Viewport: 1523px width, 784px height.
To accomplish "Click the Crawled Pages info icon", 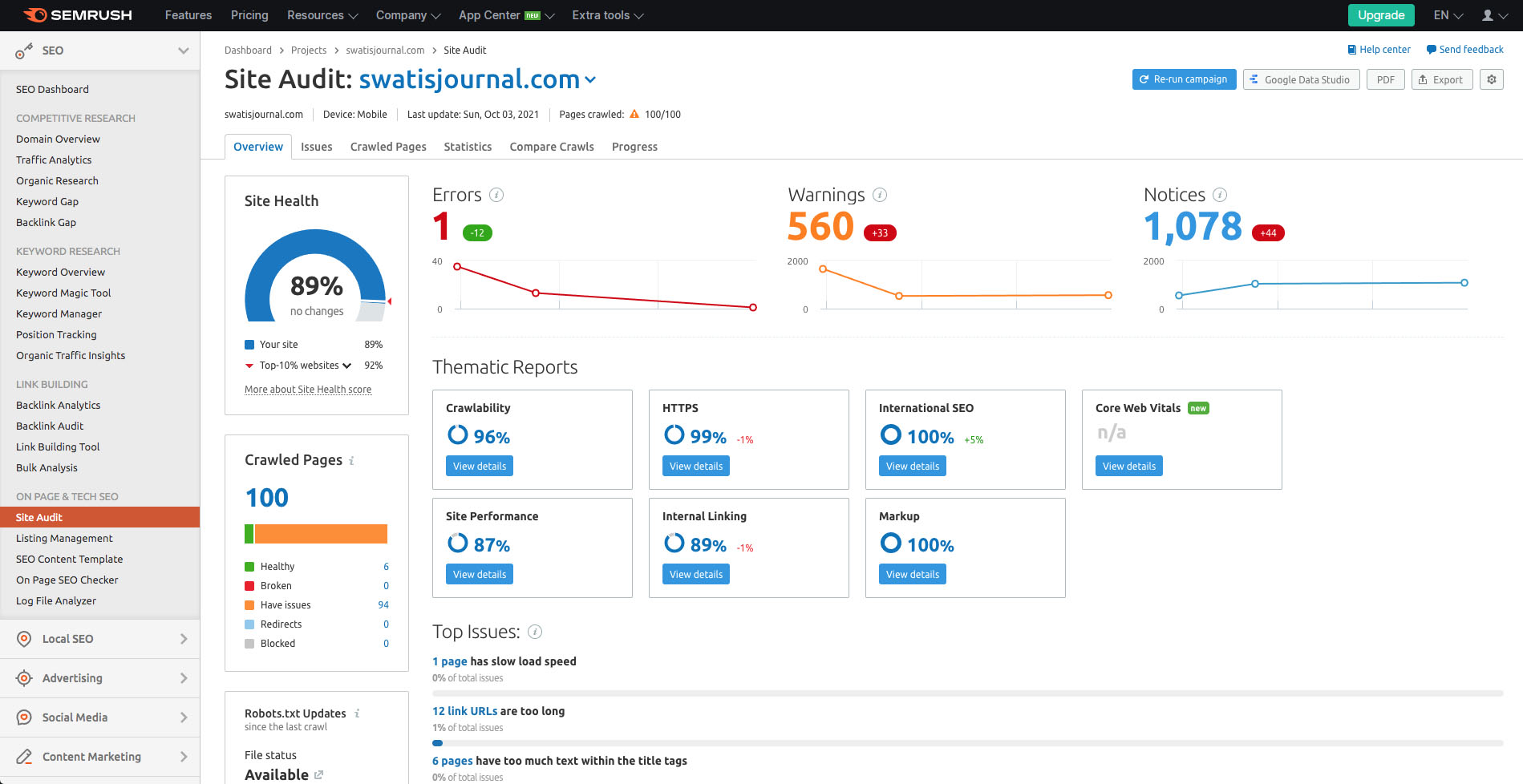I will point(351,460).
